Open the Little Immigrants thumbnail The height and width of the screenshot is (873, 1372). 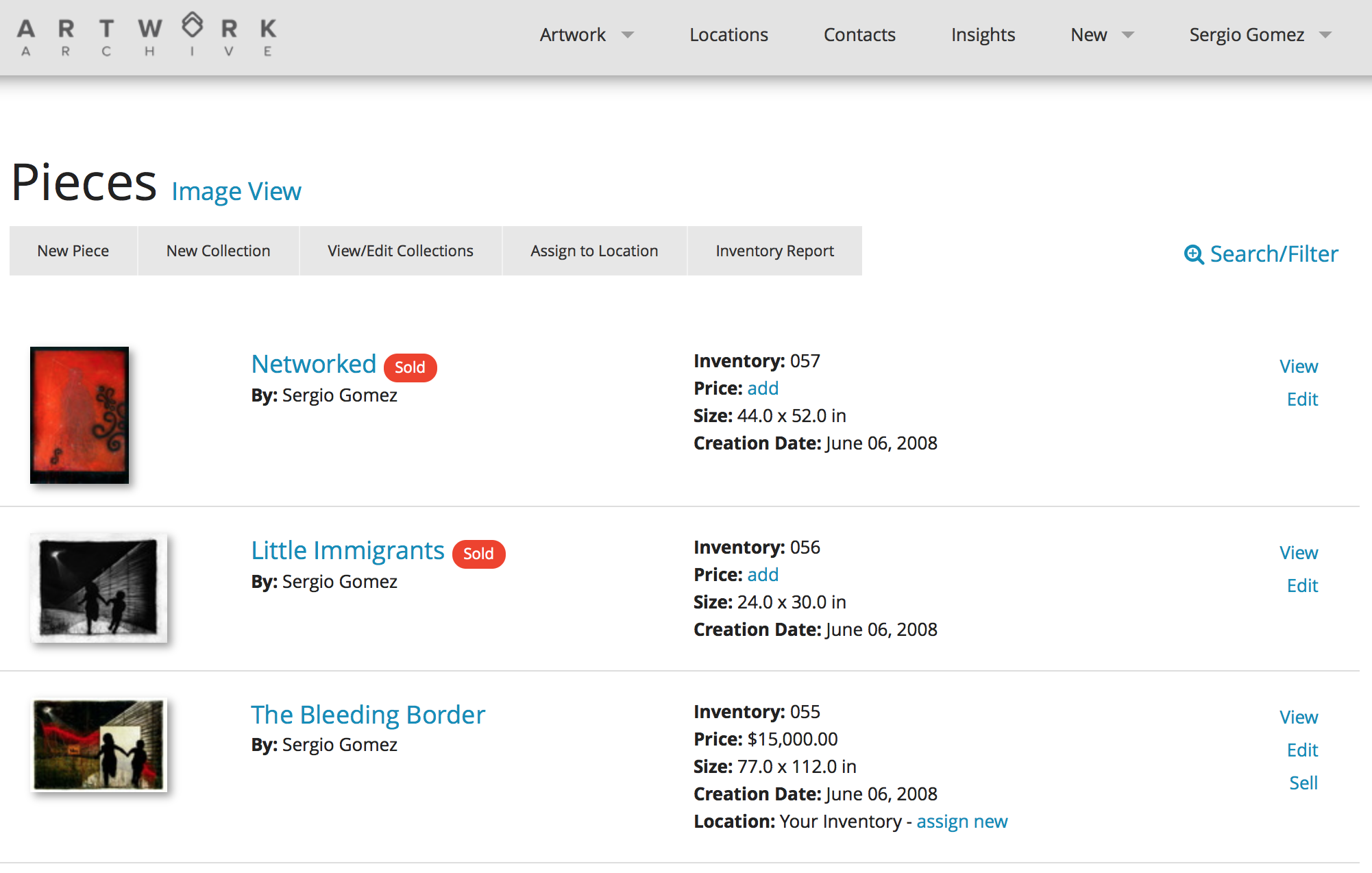pyautogui.click(x=99, y=588)
